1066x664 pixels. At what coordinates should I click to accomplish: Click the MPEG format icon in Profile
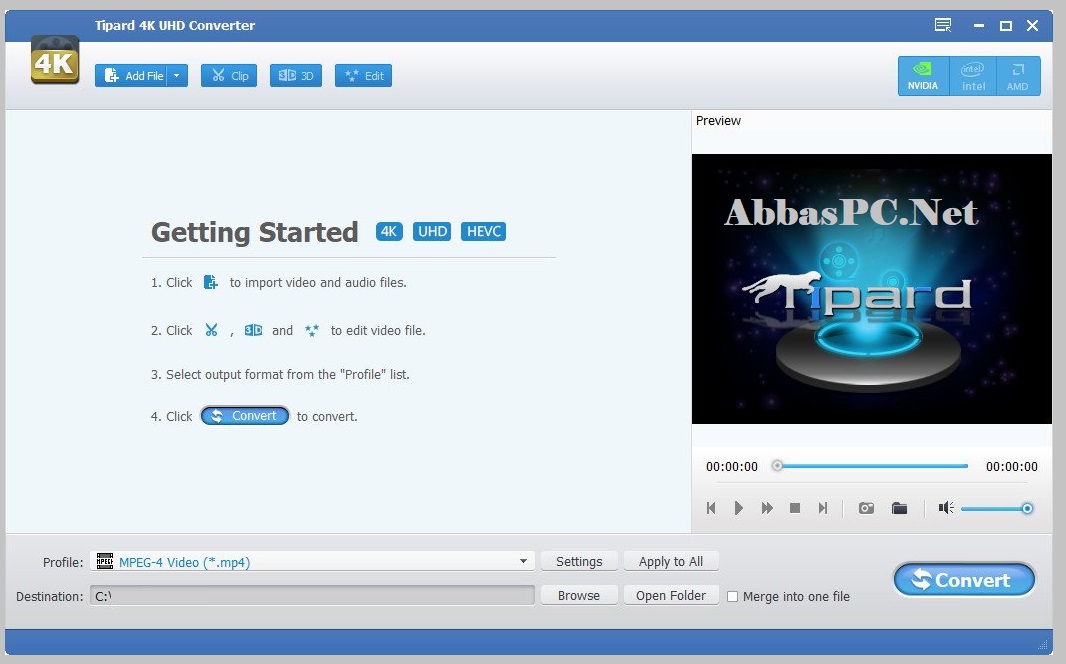[x=105, y=561]
